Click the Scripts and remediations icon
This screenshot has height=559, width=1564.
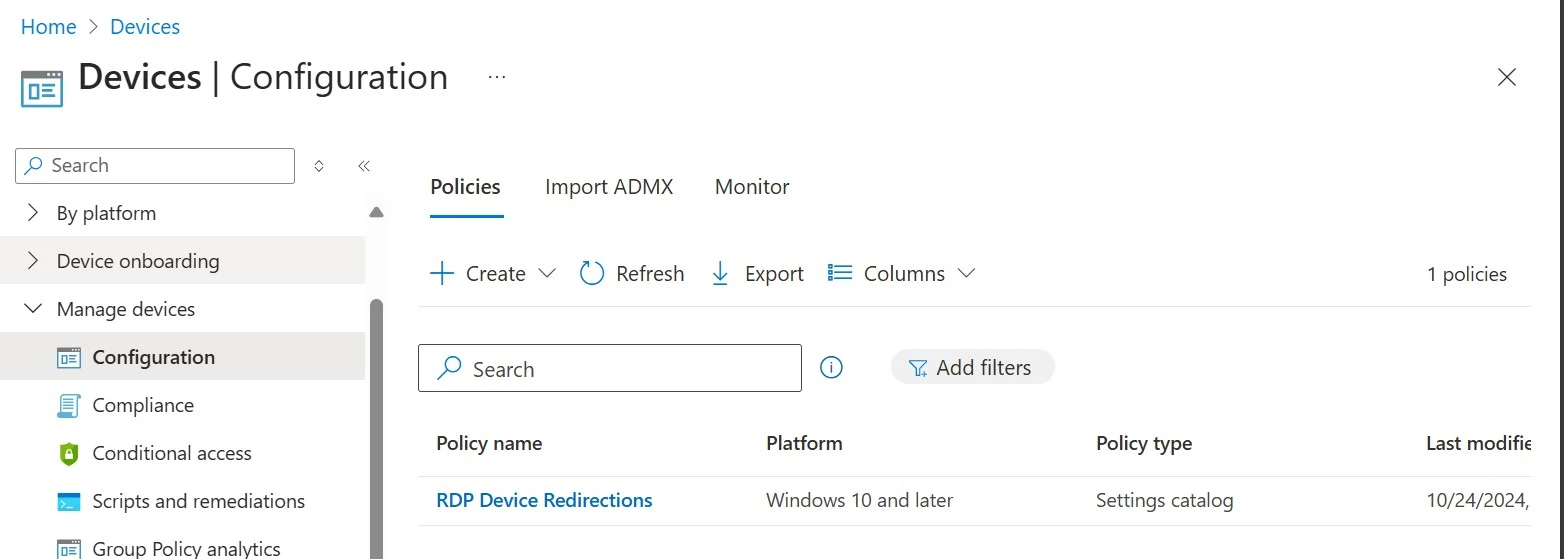(69, 502)
